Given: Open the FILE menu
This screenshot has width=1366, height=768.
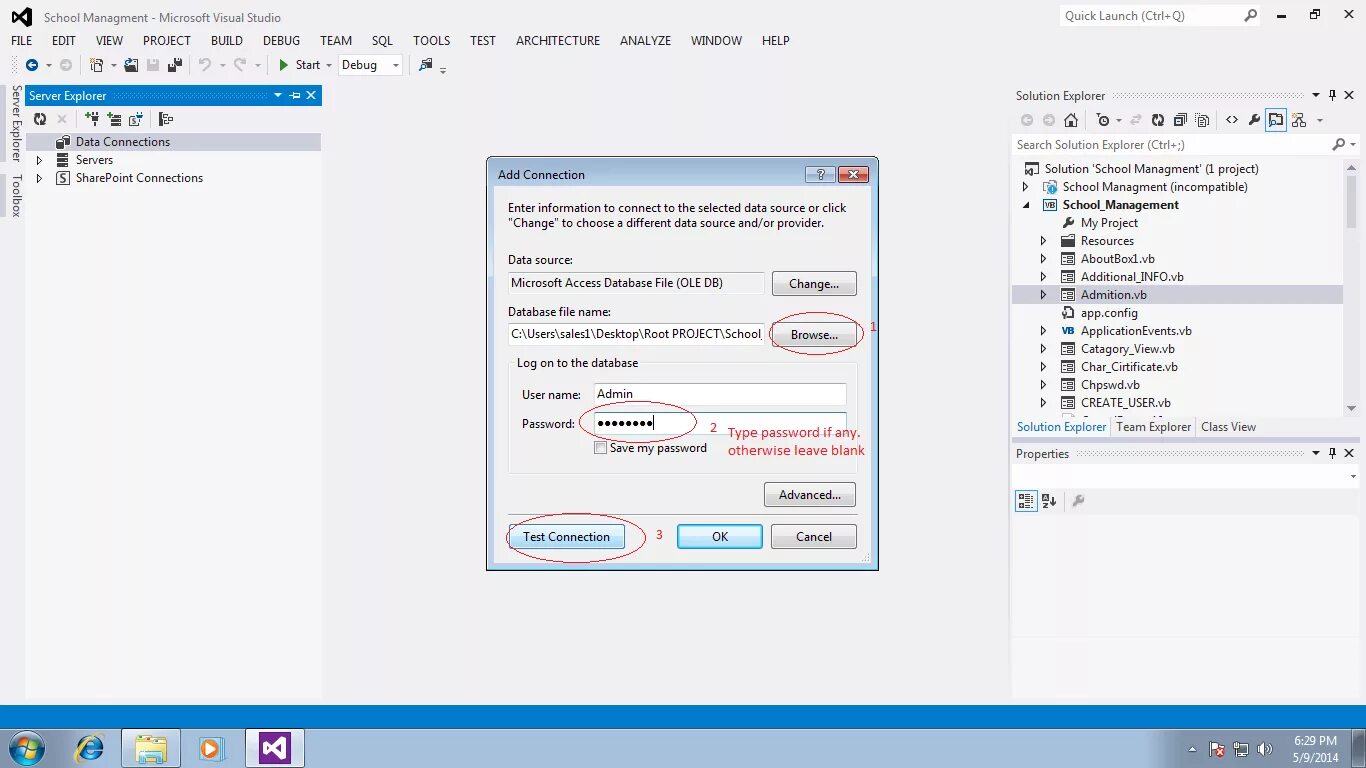Looking at the screenshot, I should click(x=22, y=41).
